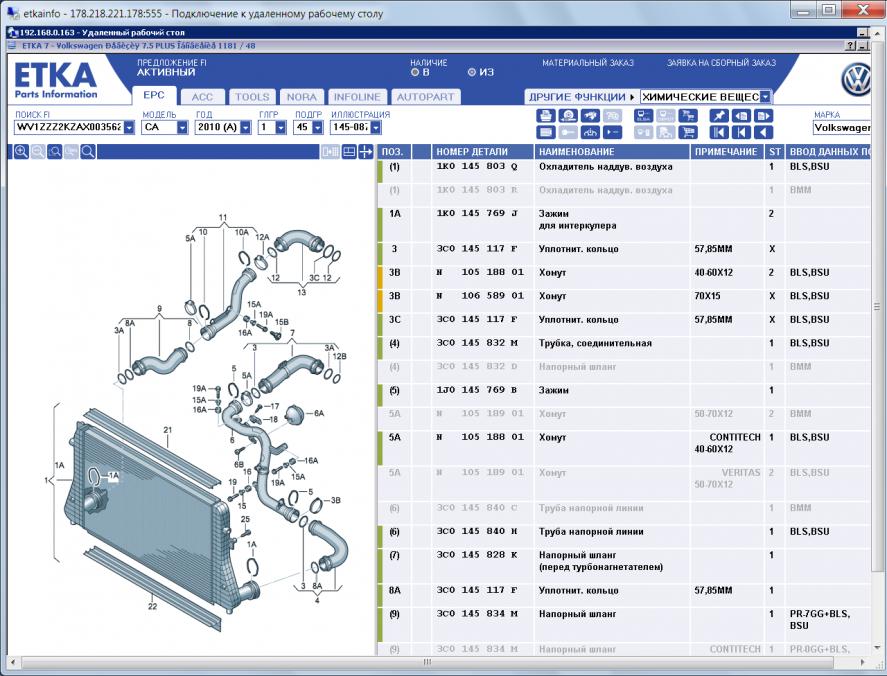Click the double-cart icon above the shopping cart
887x676 pixels.
coord(688,116)
